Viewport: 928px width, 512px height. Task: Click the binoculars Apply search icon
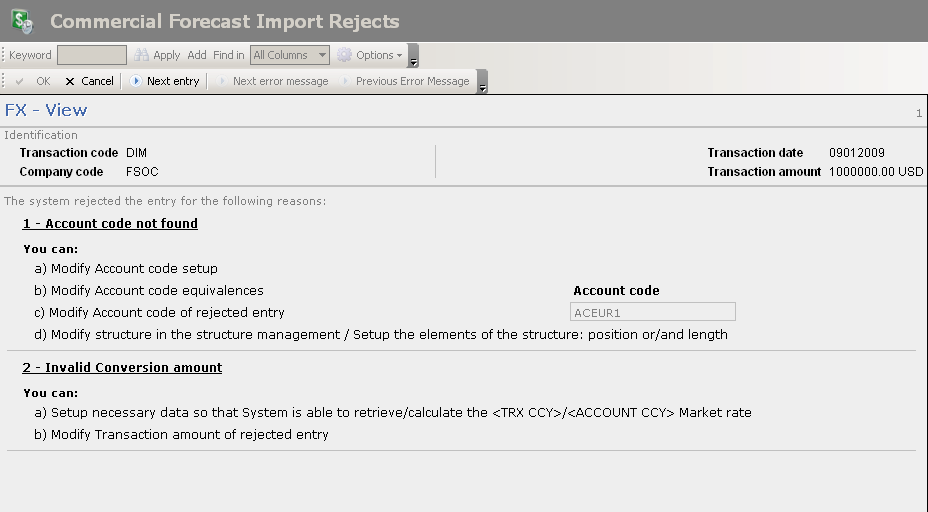tap(141, 55)
